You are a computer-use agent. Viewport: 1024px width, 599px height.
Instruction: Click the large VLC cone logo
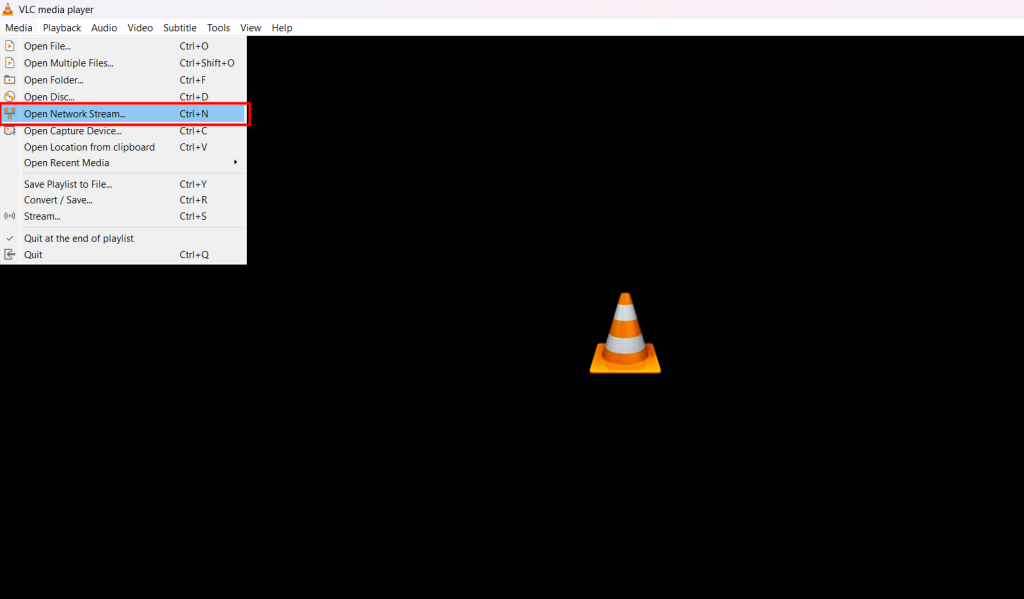[x=625, y=334]
